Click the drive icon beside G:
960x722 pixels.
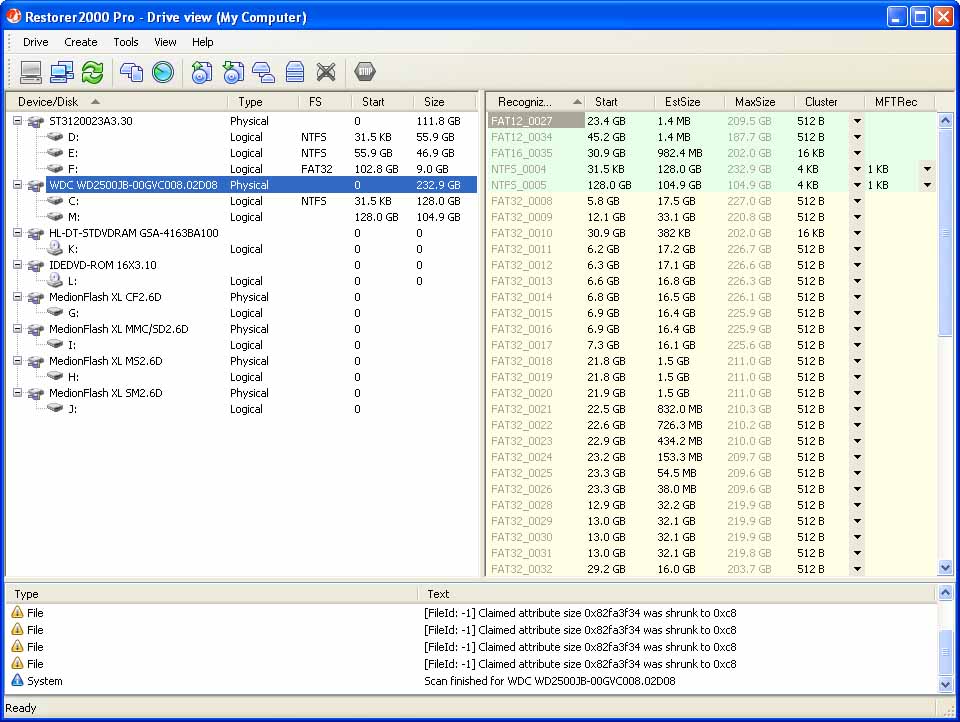point(55,312)
